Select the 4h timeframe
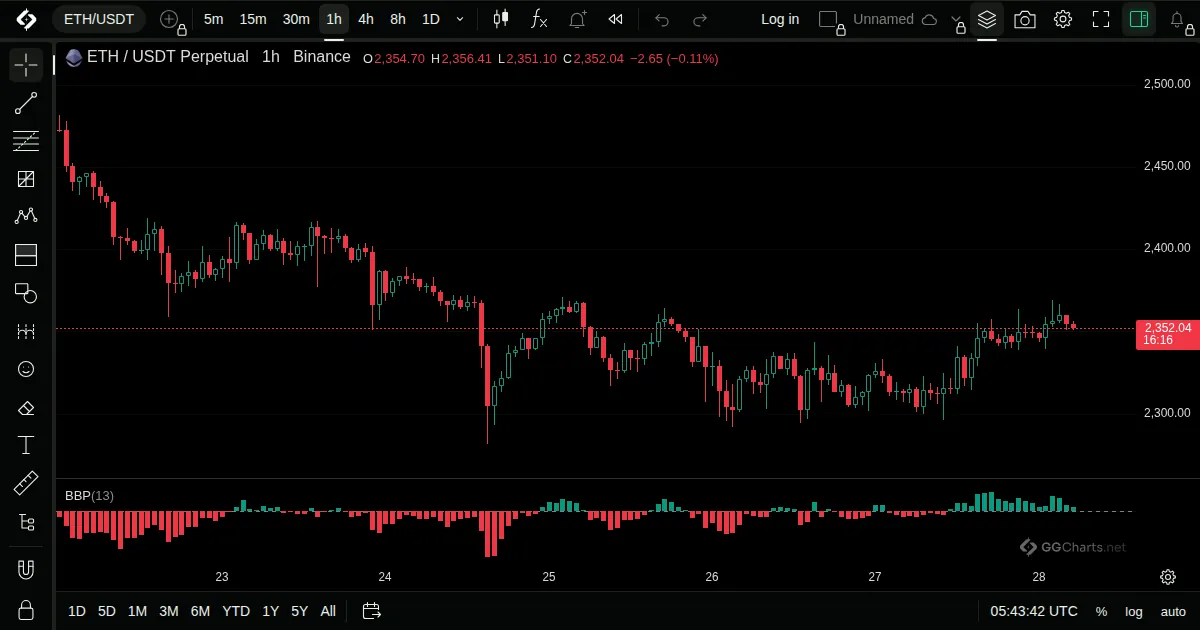This screenshot has height=630, width=1200. pos(366,19)
